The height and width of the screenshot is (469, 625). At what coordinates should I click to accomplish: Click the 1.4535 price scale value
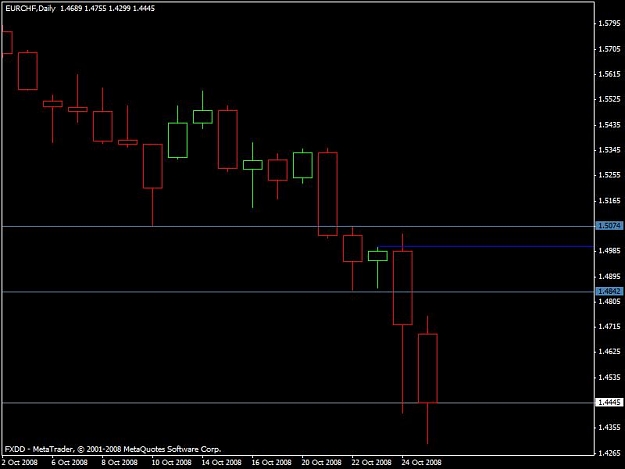click(x=609, y=377)
